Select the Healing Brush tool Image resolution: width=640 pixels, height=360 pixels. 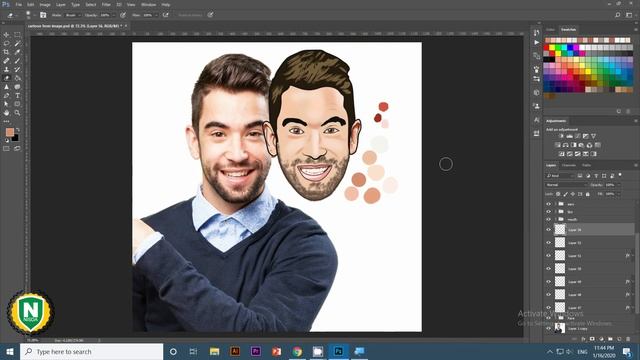[6, 61]
